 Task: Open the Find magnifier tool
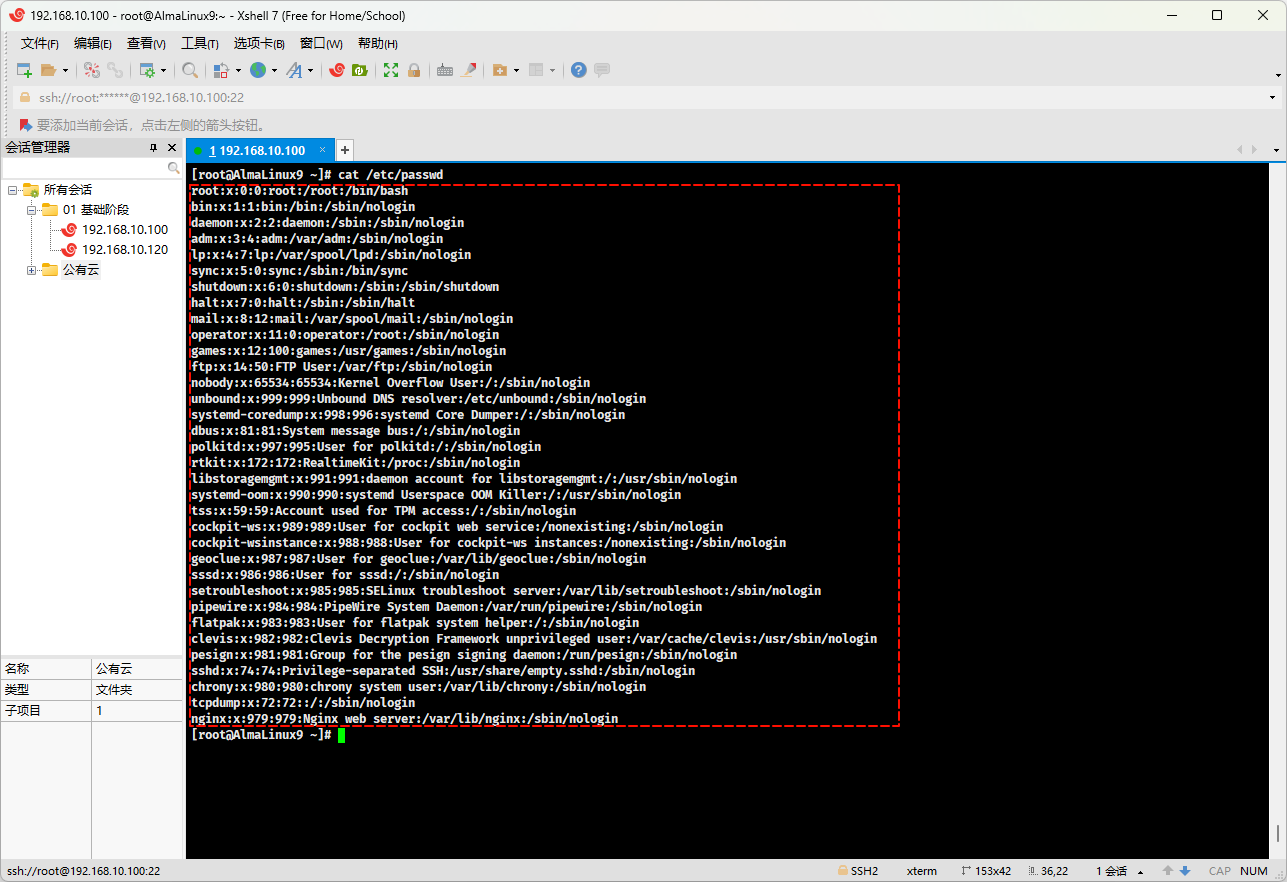coord(189,70)
